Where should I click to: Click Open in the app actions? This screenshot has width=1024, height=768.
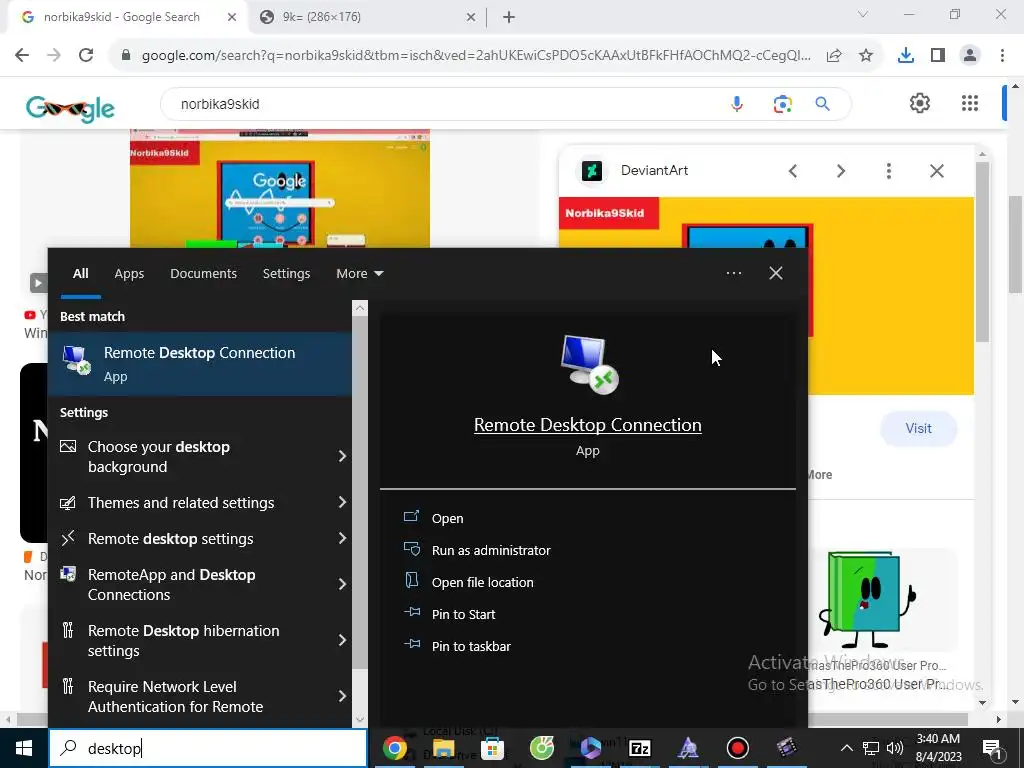pos(447,519)
